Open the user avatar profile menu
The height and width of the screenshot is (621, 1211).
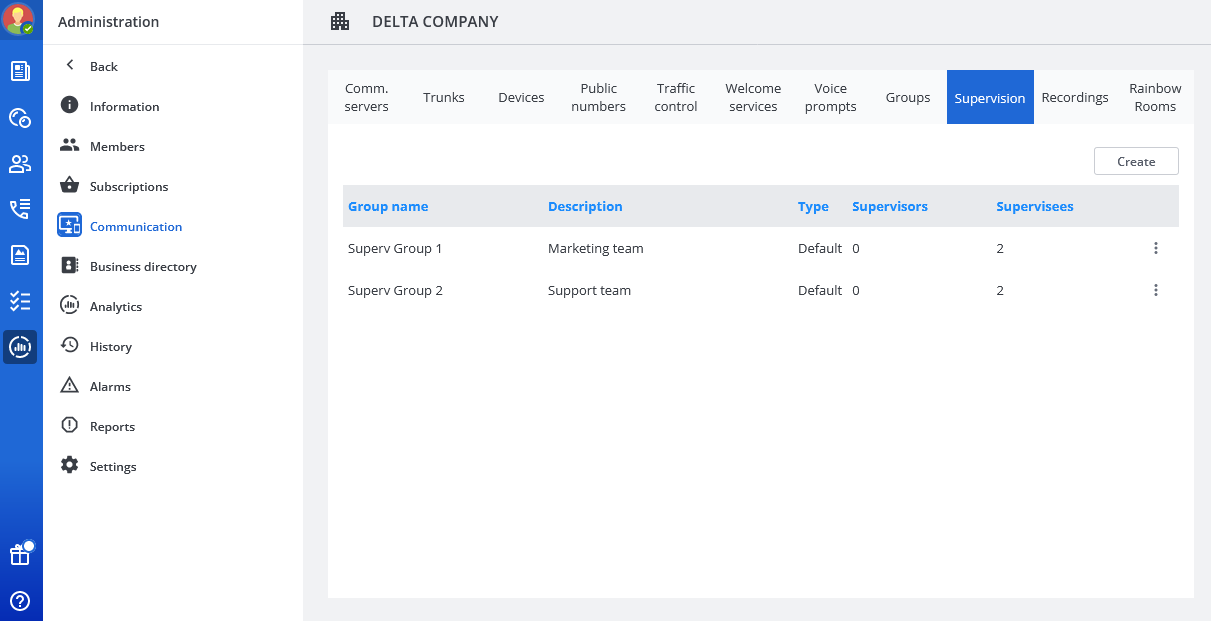(x=20, y=19)
